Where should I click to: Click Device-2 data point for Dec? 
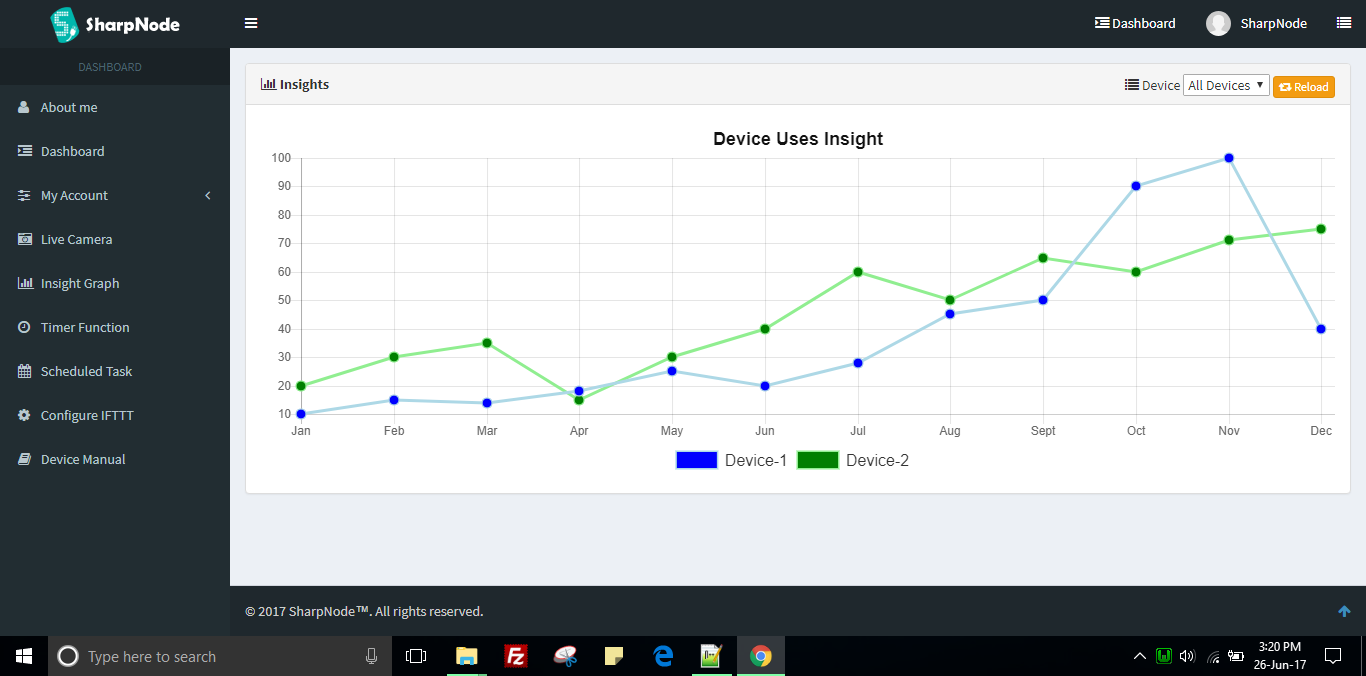pyautogui.click(x=1321, y=229)
